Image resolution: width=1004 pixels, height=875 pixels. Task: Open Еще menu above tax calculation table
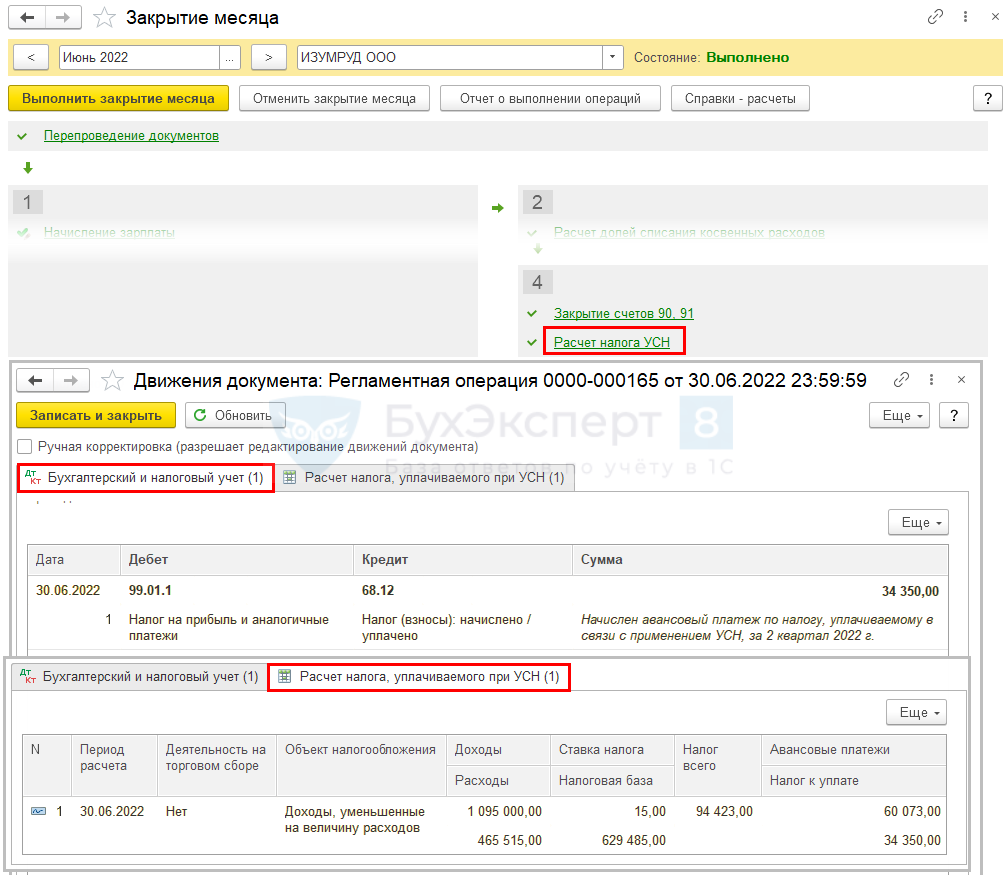[916, 712]
